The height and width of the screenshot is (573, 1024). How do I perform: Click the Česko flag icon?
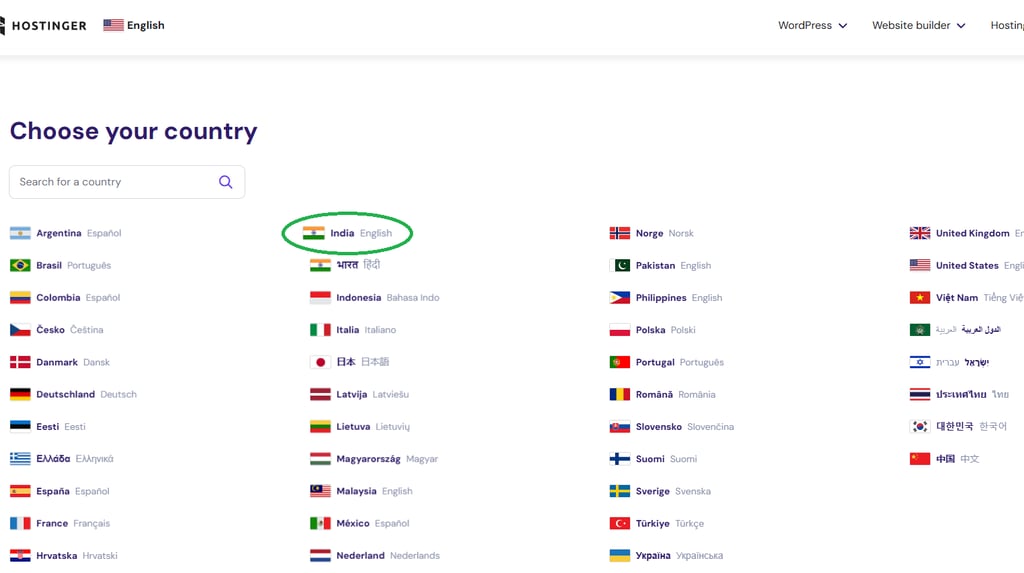click(20, 330)
